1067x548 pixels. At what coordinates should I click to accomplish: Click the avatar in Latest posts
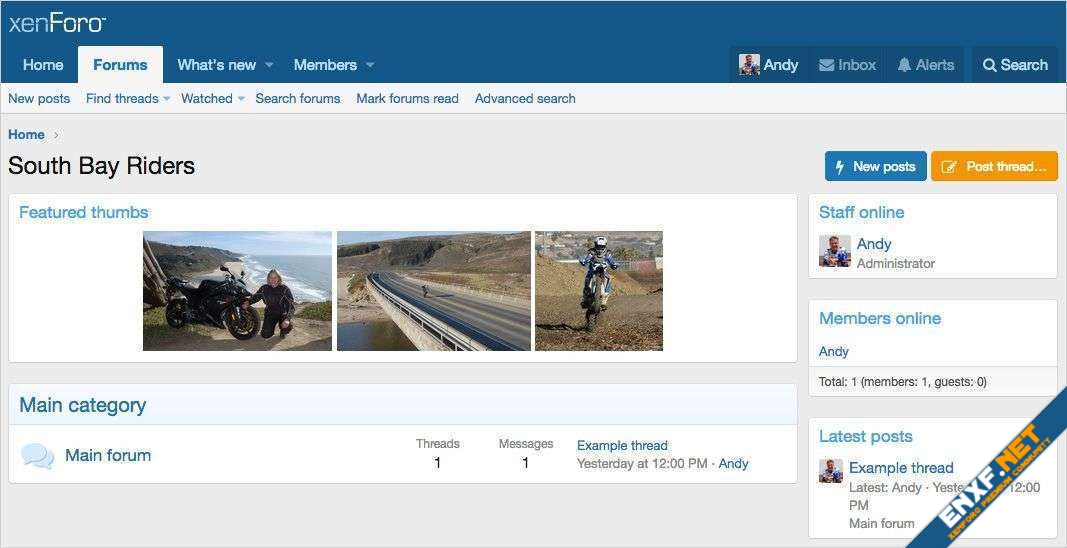(831, 471)
